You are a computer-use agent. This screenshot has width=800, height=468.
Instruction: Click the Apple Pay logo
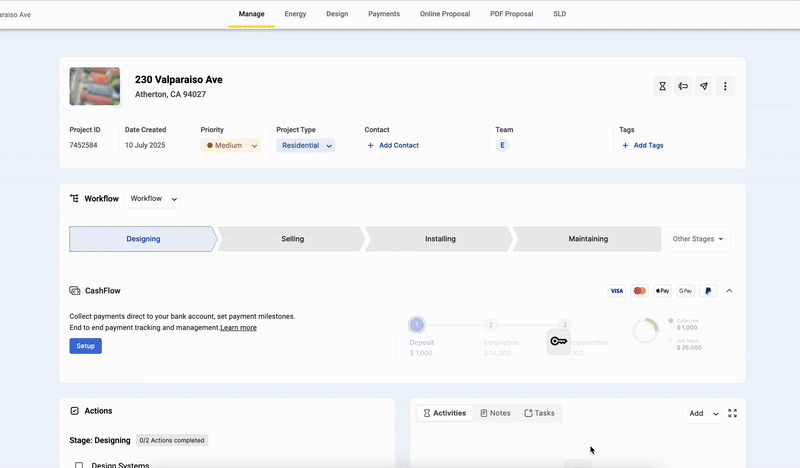[663, 291]
